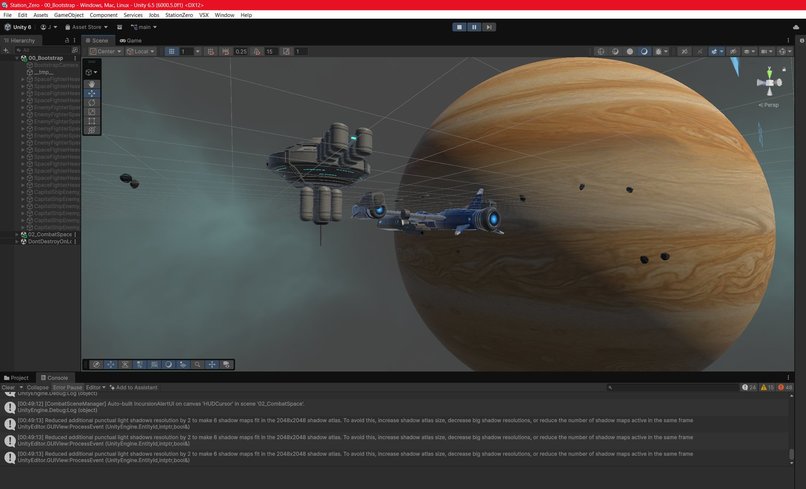Select the Rect transform tool
Viewport: 806px width, 489px height.
[x=91, y=121]
